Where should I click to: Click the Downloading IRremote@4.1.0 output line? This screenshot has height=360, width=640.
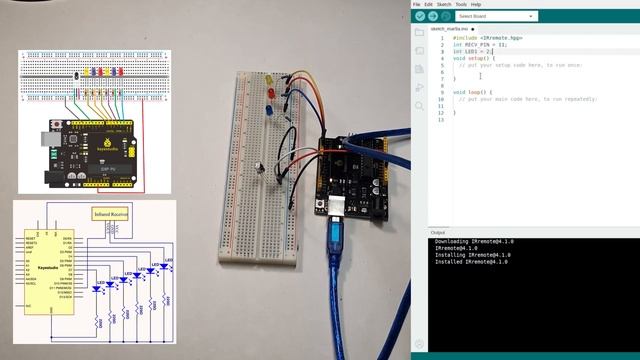tap(474, 241)
